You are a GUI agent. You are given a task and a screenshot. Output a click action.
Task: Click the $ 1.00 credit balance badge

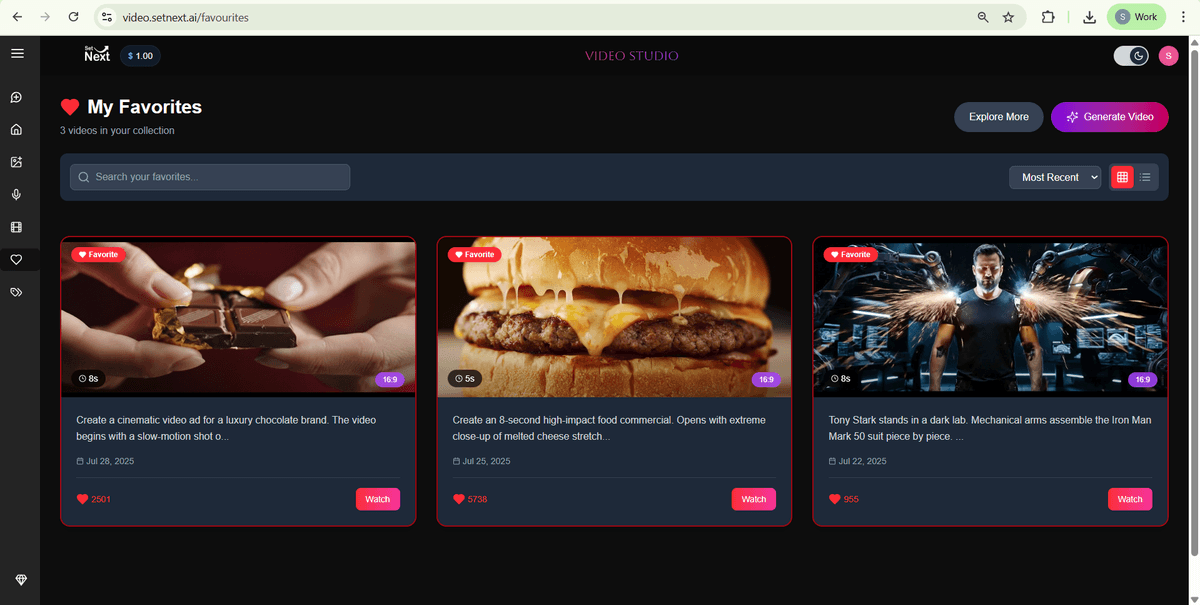140,56
